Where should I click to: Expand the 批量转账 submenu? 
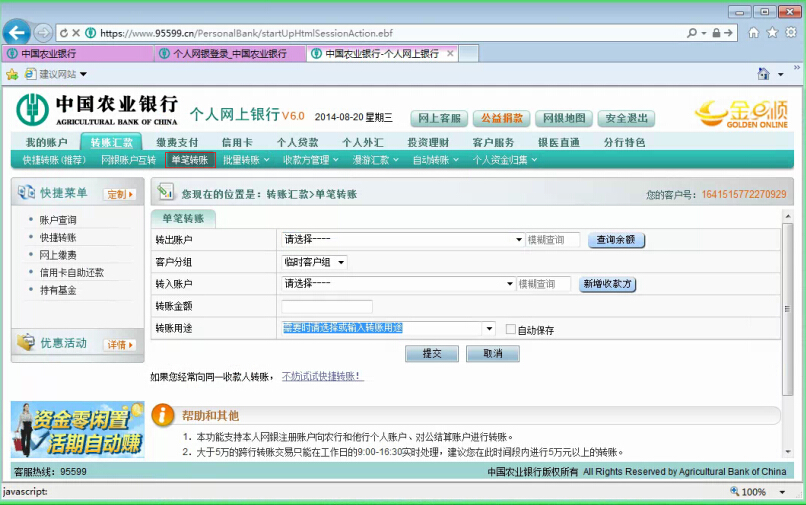click(x=246, y=160)
